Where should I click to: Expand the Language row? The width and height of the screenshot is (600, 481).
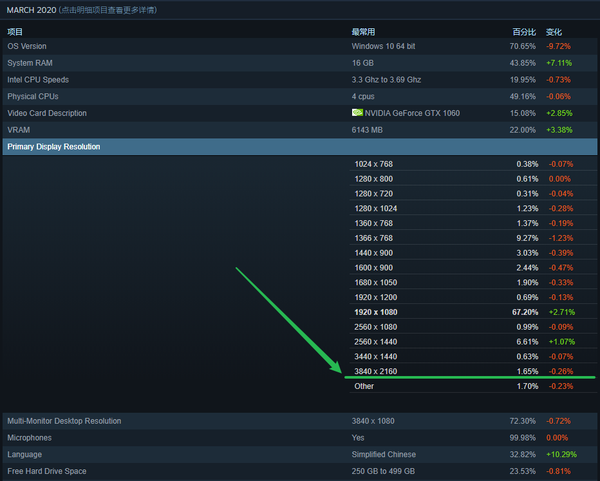click(x=26, y=454)
